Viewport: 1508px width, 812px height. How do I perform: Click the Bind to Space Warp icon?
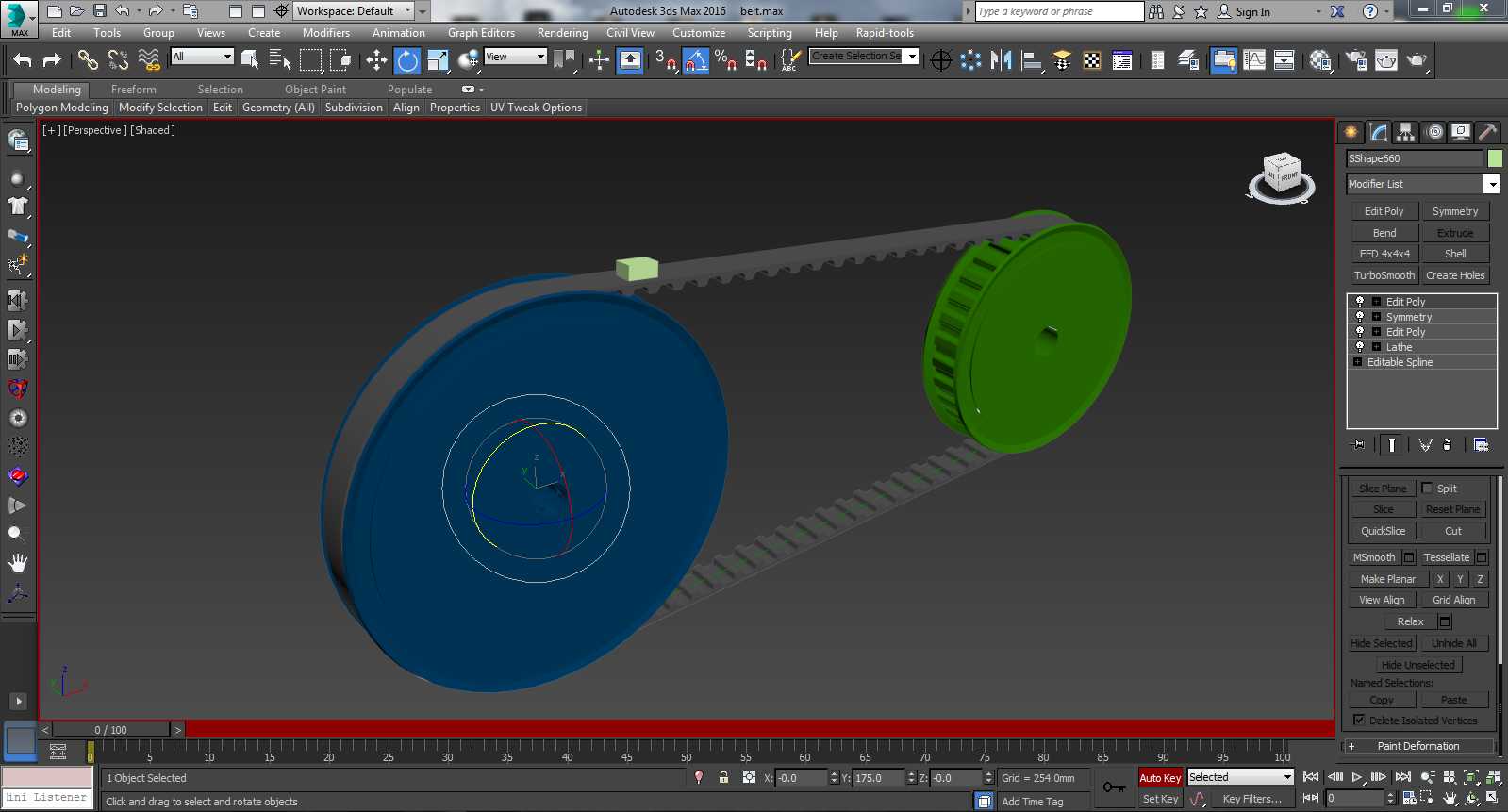[148, 60]
